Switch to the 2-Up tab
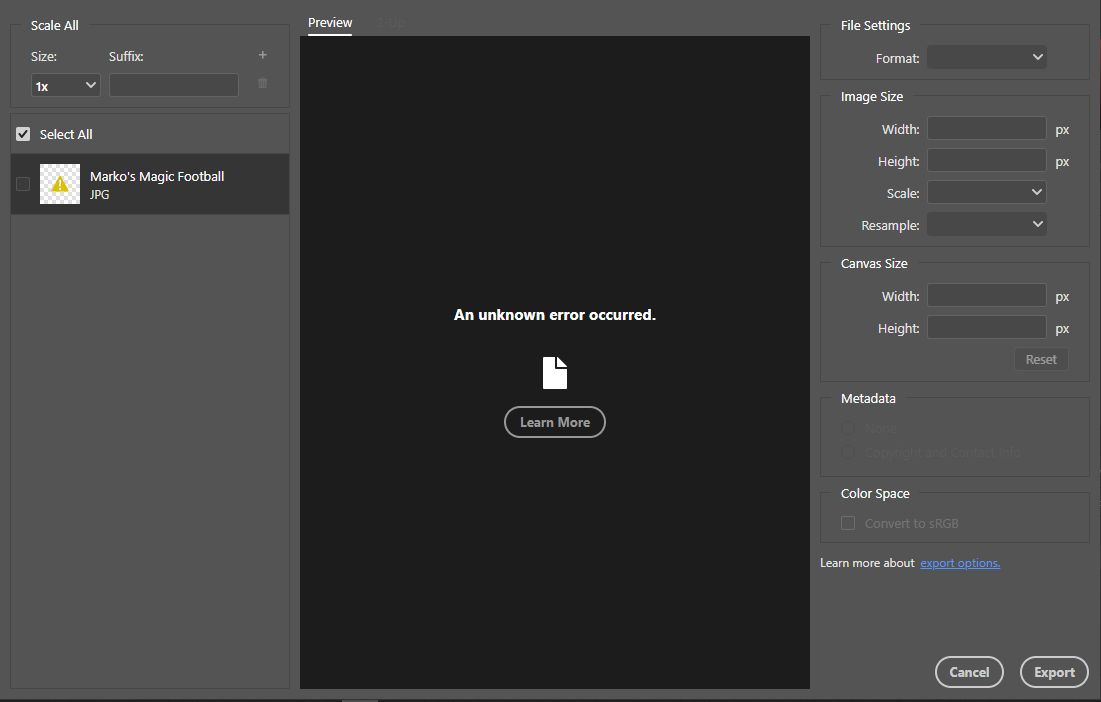 coord(390,22)
